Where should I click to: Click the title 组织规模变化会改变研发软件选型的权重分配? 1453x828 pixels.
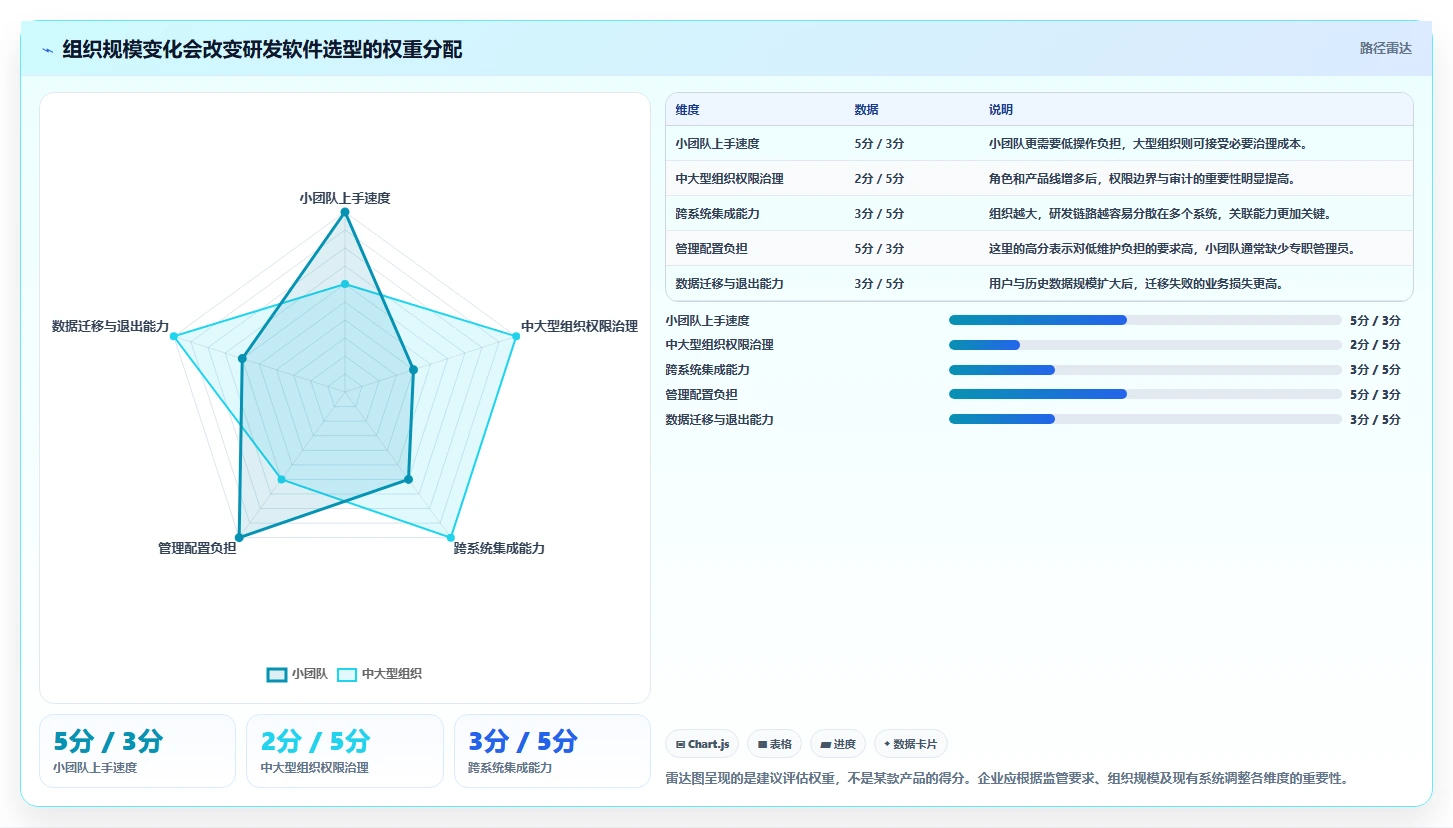tap(262, 50)
